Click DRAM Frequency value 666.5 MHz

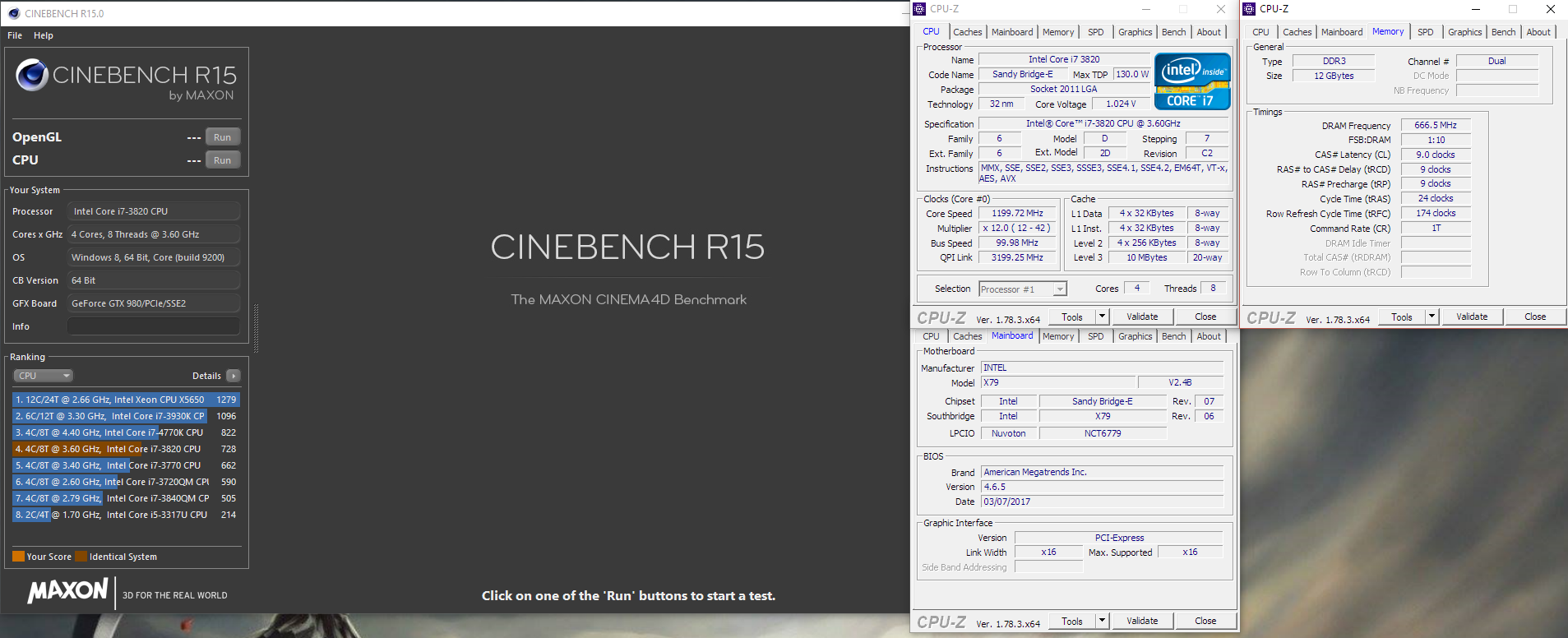tap(1436, 125)
